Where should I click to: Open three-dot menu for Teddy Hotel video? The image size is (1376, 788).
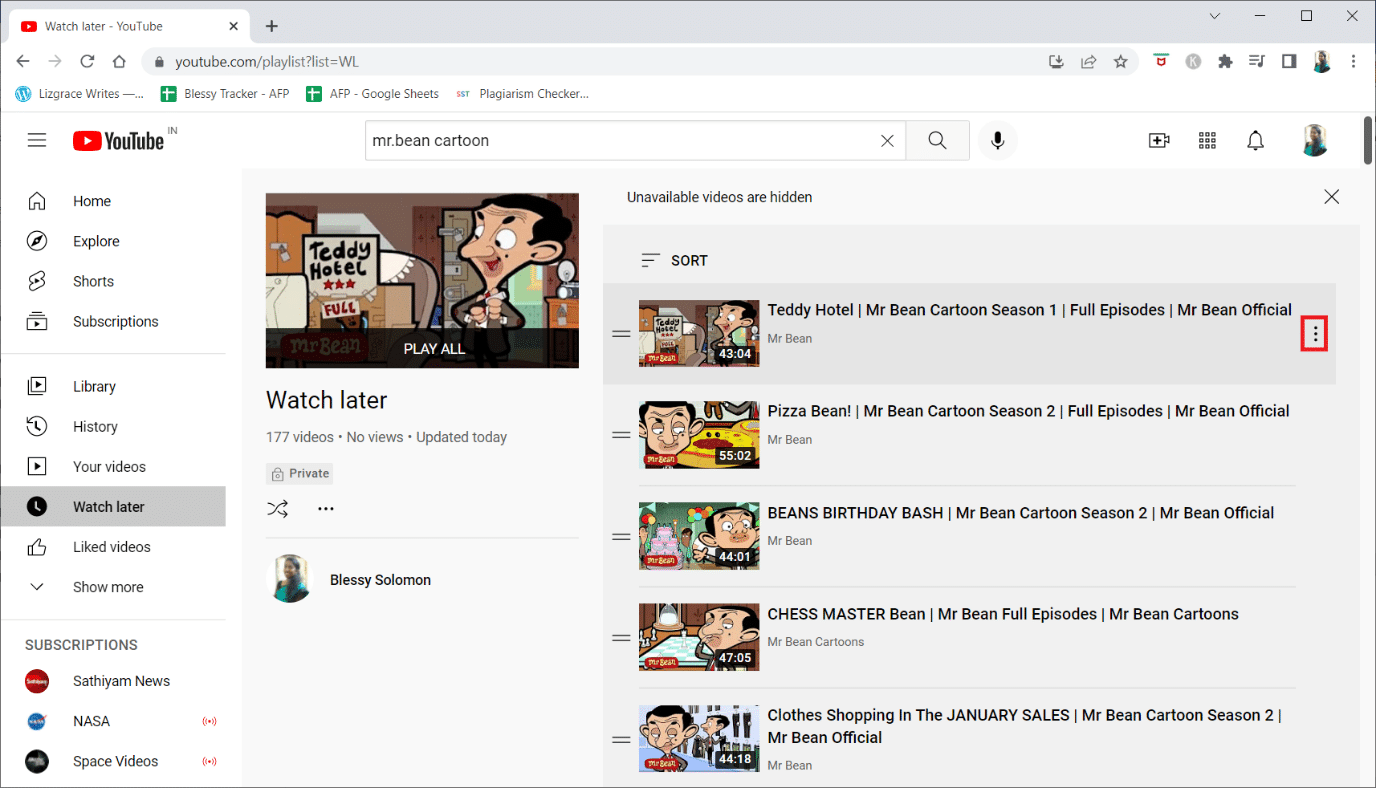tap(1314, 336)
